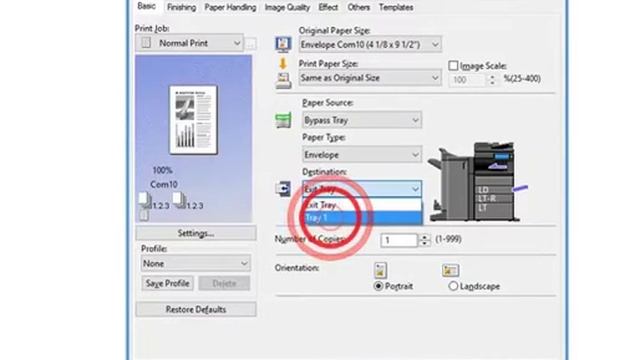The width and height of the screenshot is (640, 360).
Task: Open the Templates tab
Action: coord(396,7)
